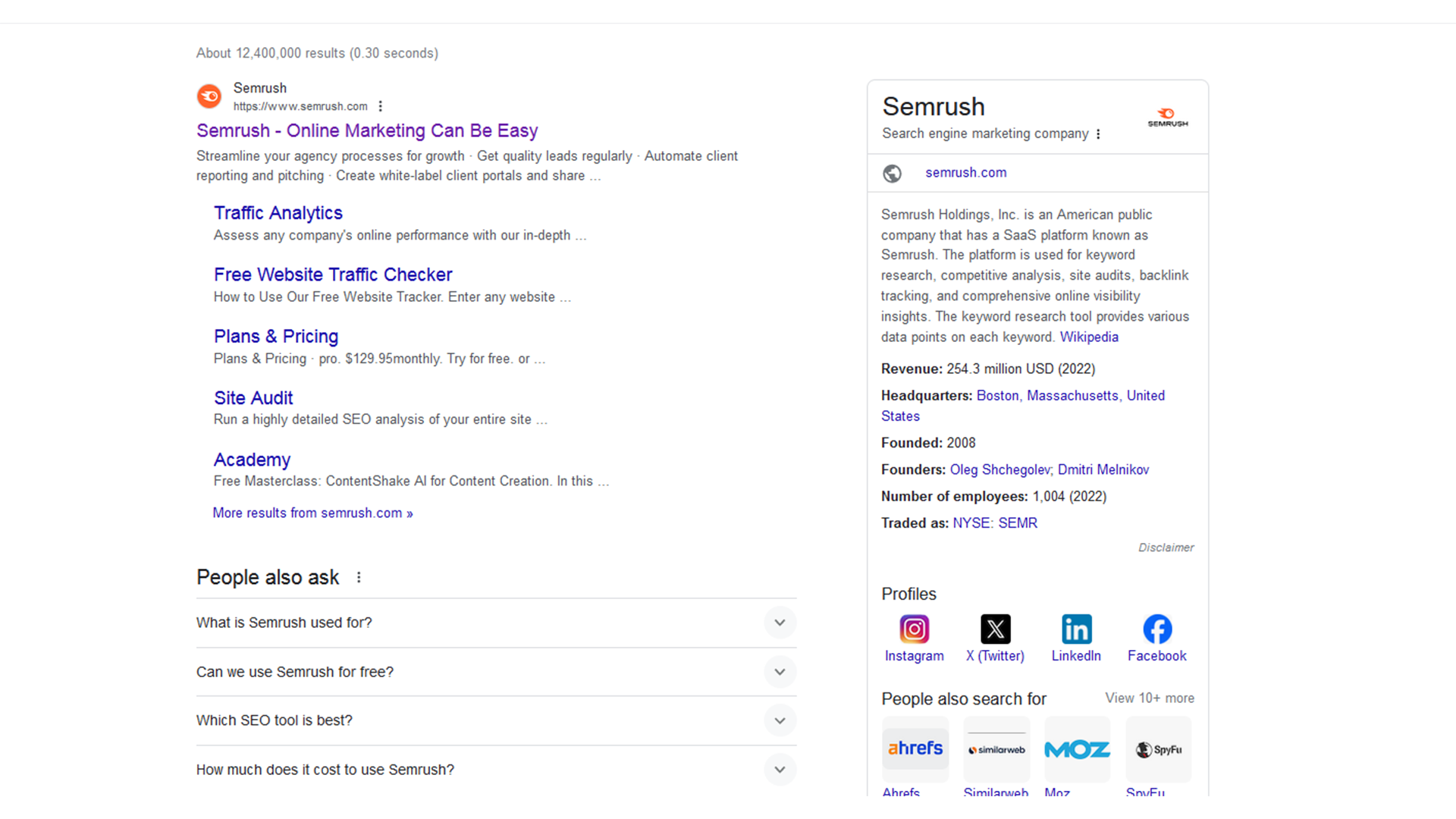The image size is (1456, 819).
Task: Click 'Number of employees: 1,004 (2022)' text
Action: tap(994, 497)
